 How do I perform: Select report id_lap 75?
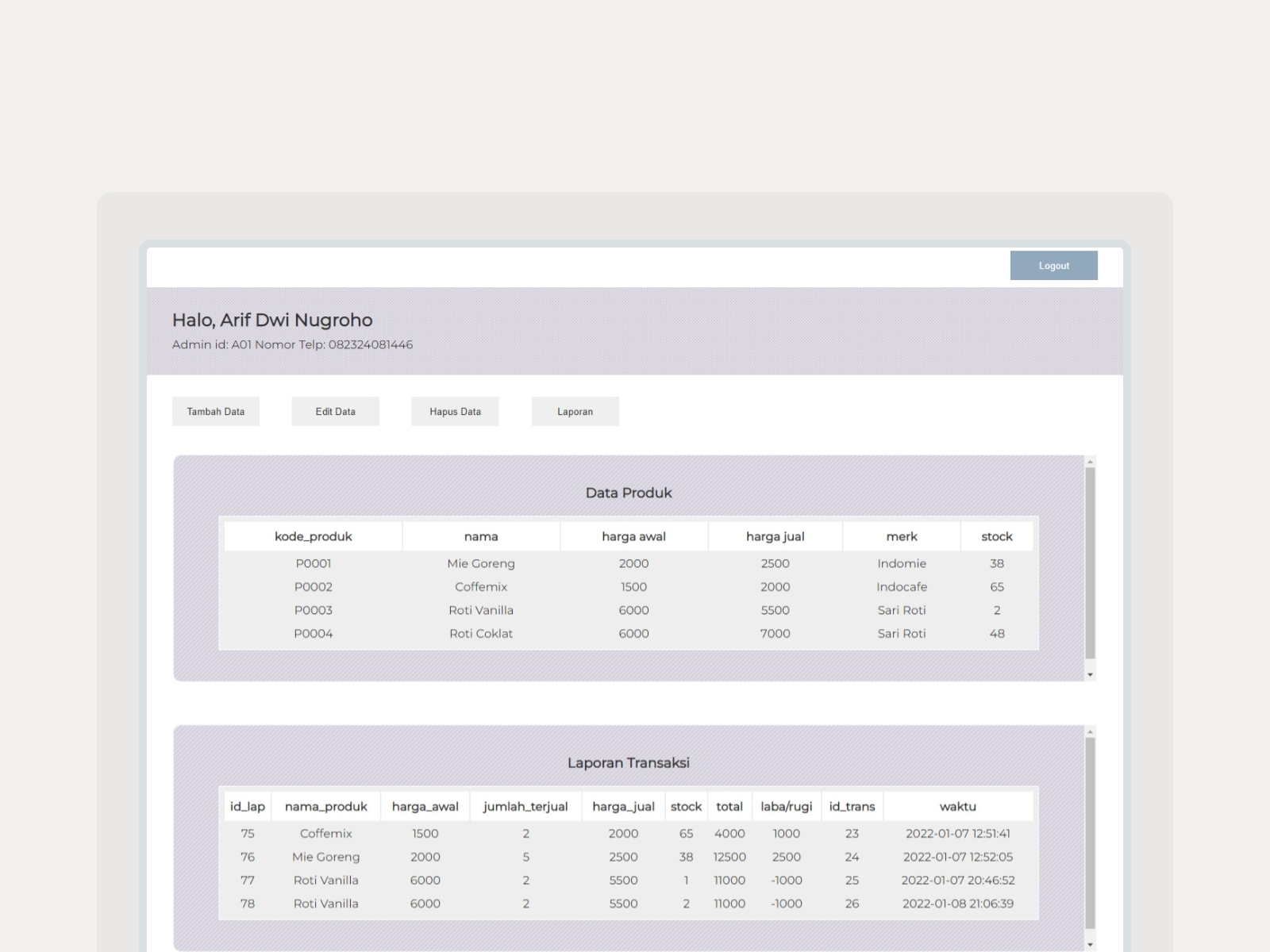[x=248, y=833]
